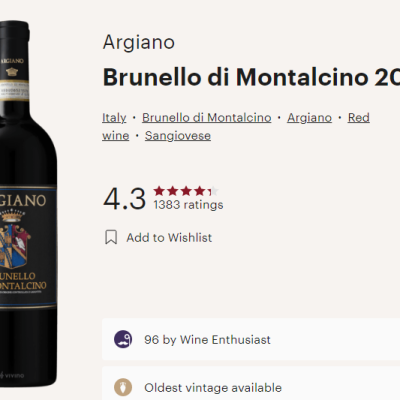Click the Argiano crest on bottle label
The width and height of the screenshot is (400, 400).
(x=14, y=238)
